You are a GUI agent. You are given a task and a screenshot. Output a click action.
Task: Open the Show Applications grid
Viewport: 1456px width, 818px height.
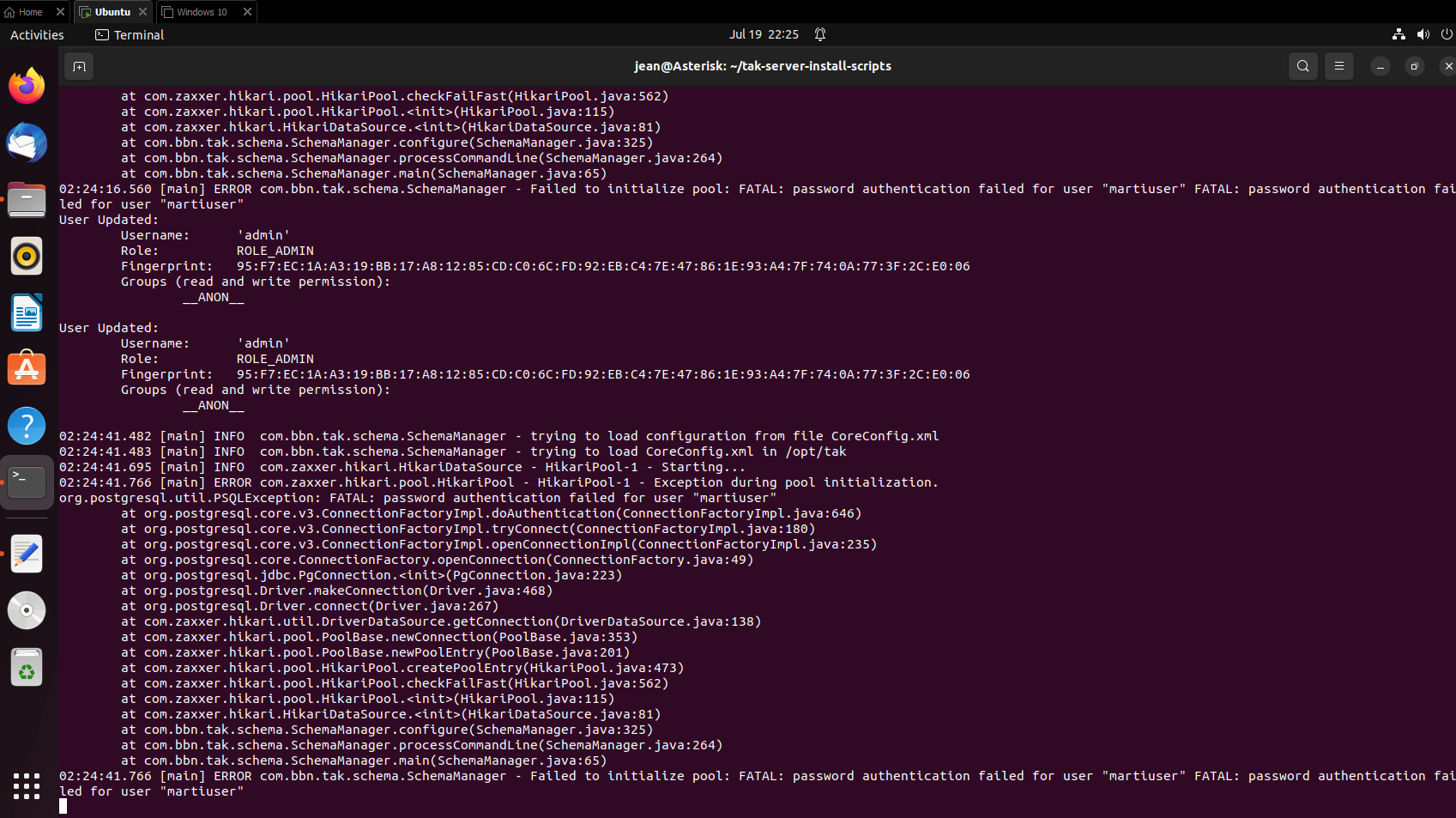(27, 787)
